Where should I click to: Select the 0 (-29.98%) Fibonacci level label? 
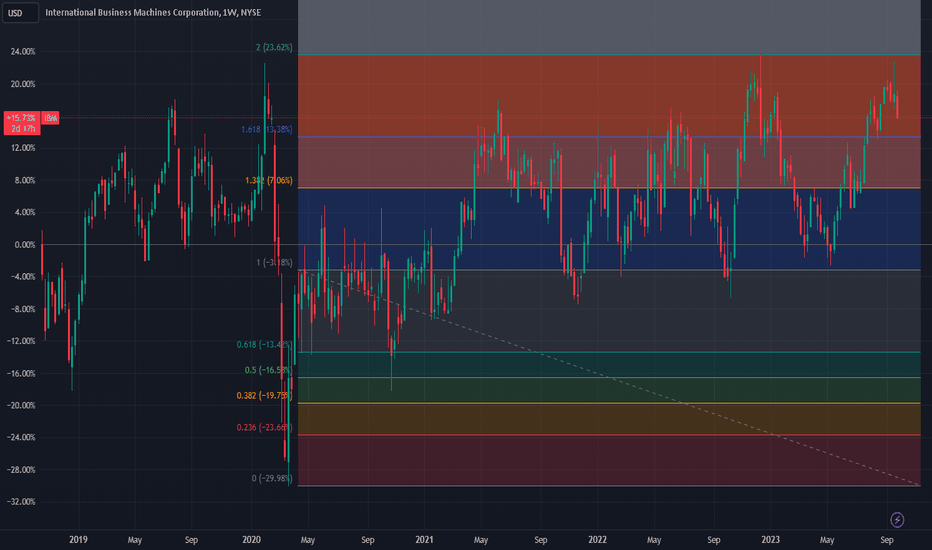point(272,479)
